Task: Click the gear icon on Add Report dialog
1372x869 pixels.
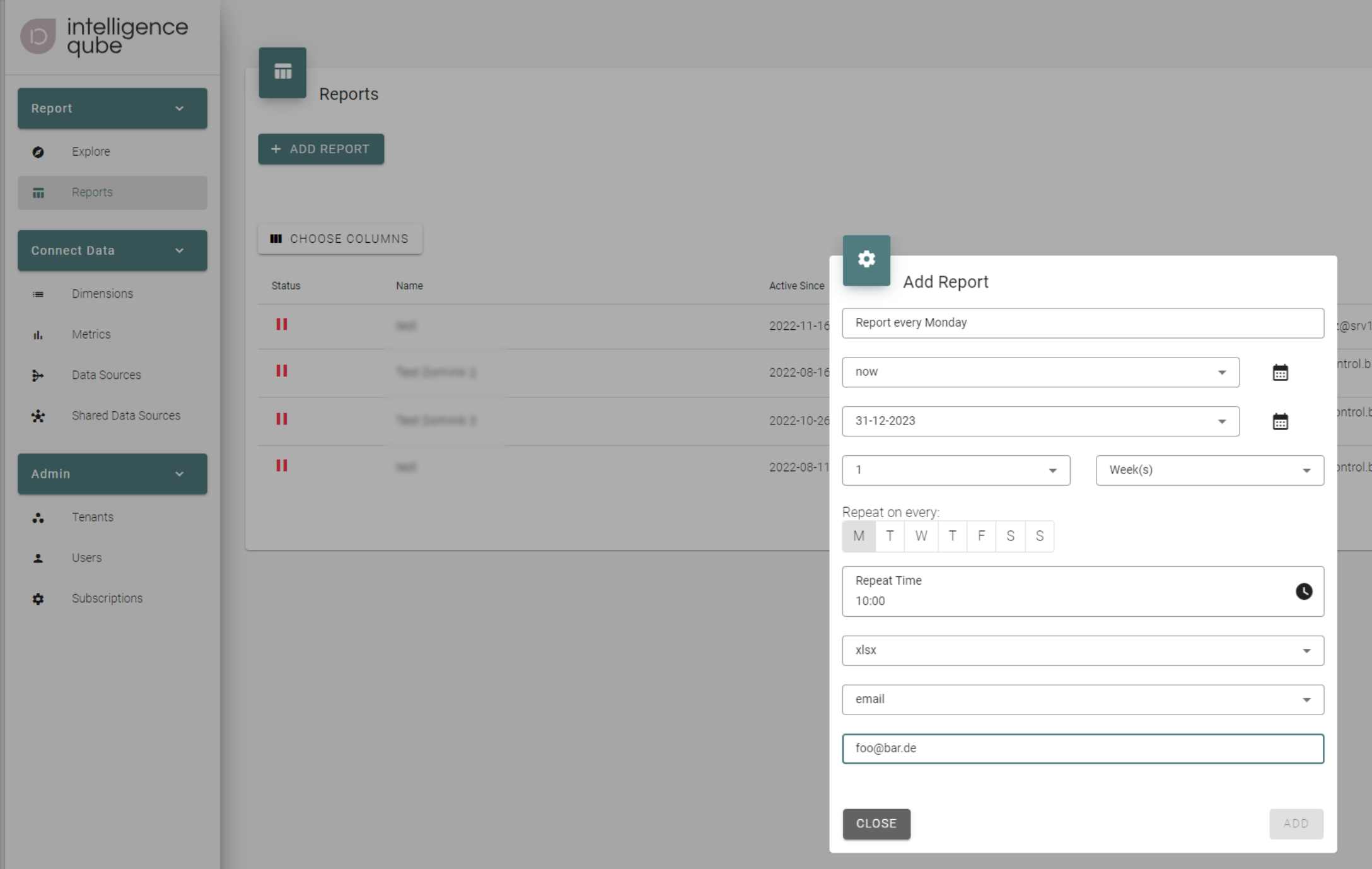Action: 866,260
